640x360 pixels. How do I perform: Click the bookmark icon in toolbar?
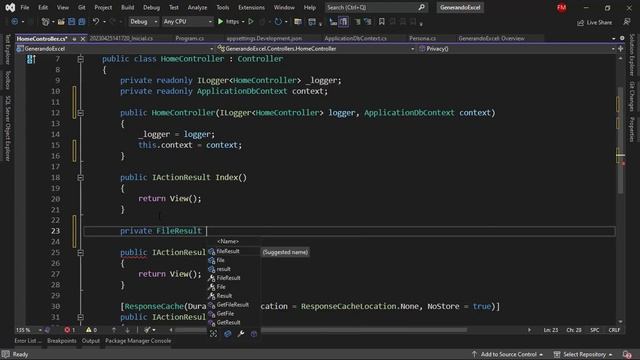pos(382,22)
